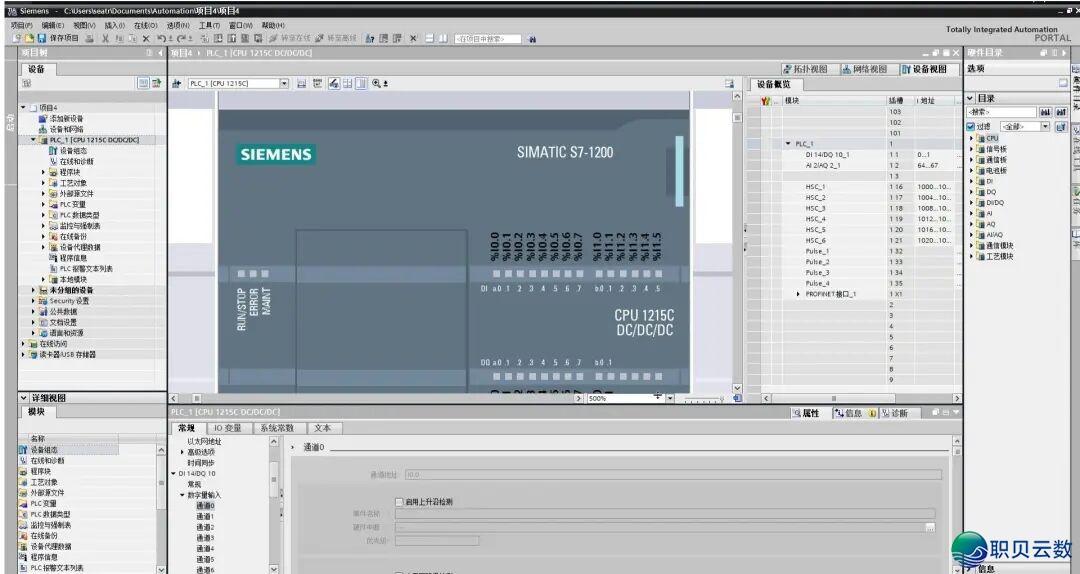Click the undo arrow icon
The height and width of the screenshot is (574, 1080).
pos(161,39)
